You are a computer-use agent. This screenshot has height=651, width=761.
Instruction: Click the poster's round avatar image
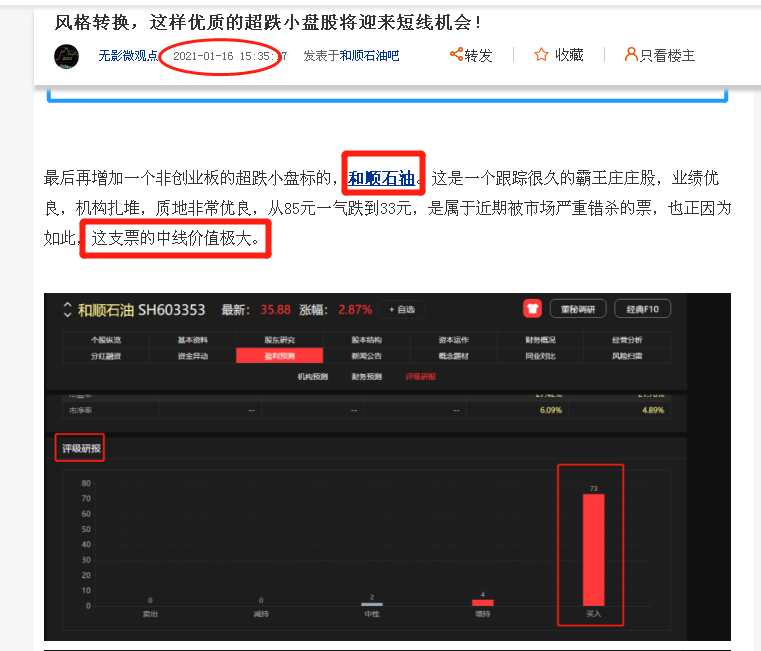66,56
